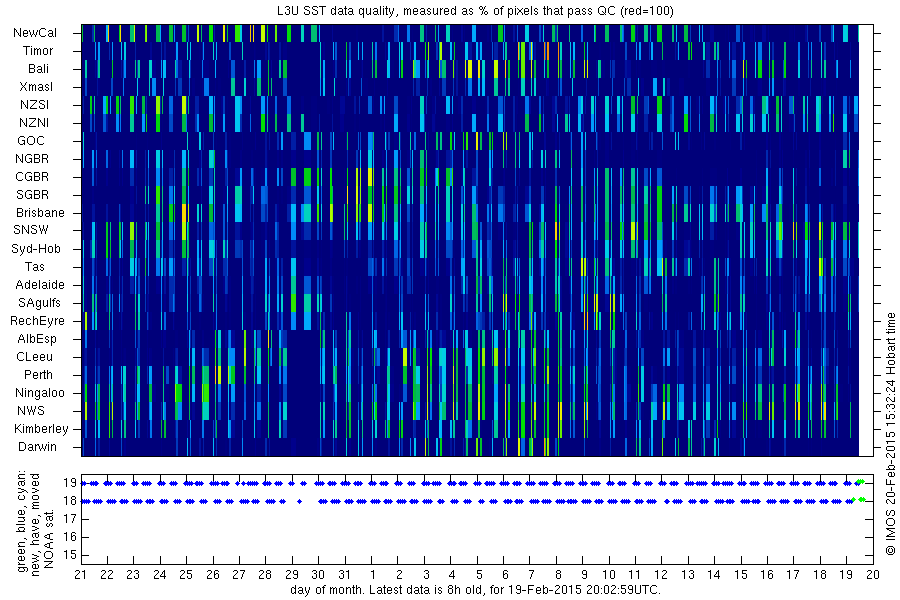Click the NZSI region label
900x600 pixels.
(34, 104)
